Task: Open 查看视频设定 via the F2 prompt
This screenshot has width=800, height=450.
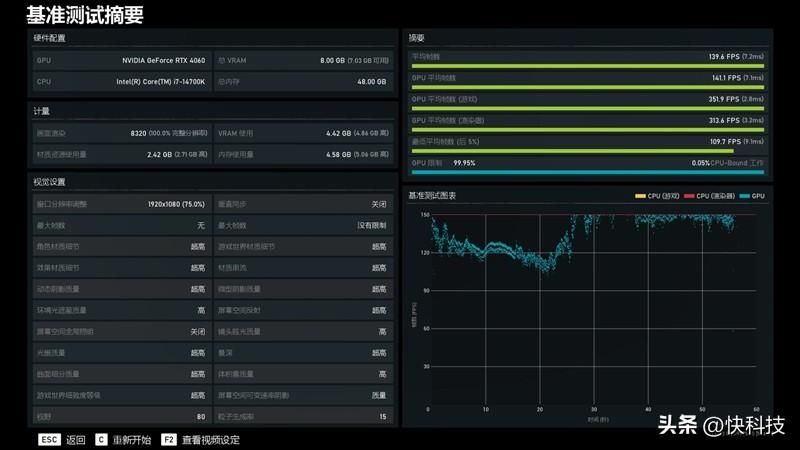Action: (200, 440)
